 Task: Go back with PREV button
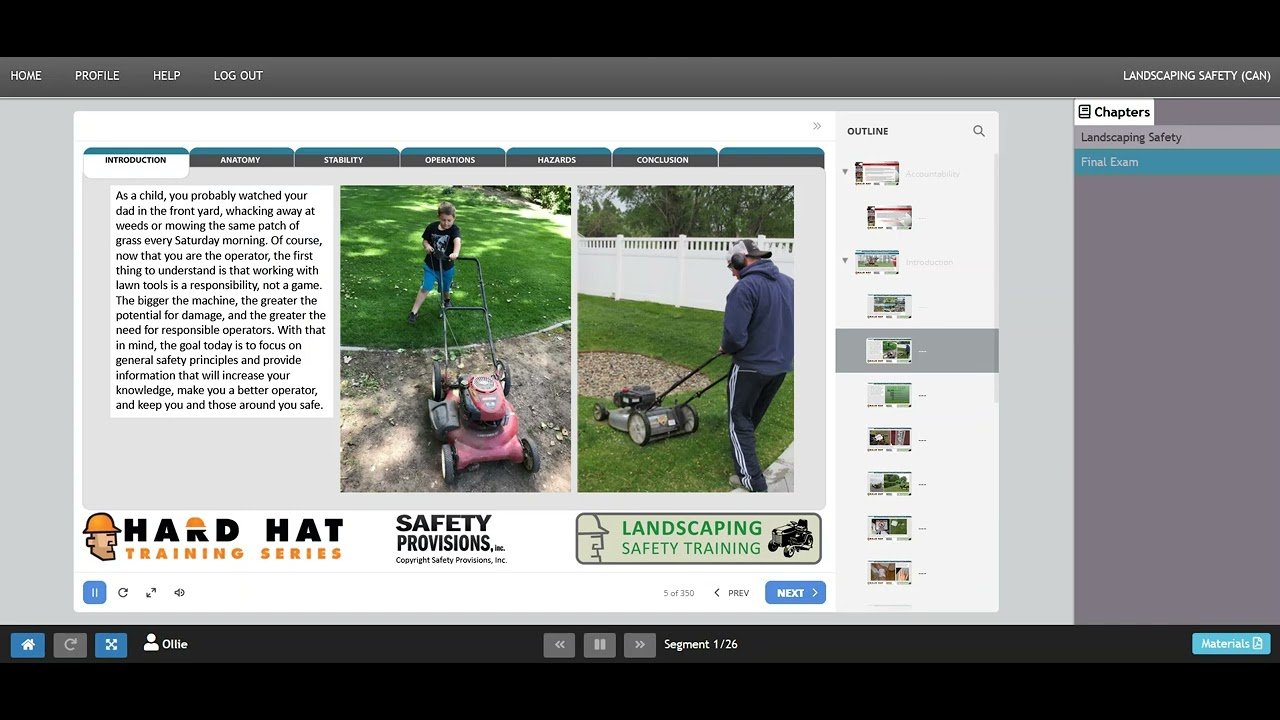click(x=731, y=593)
